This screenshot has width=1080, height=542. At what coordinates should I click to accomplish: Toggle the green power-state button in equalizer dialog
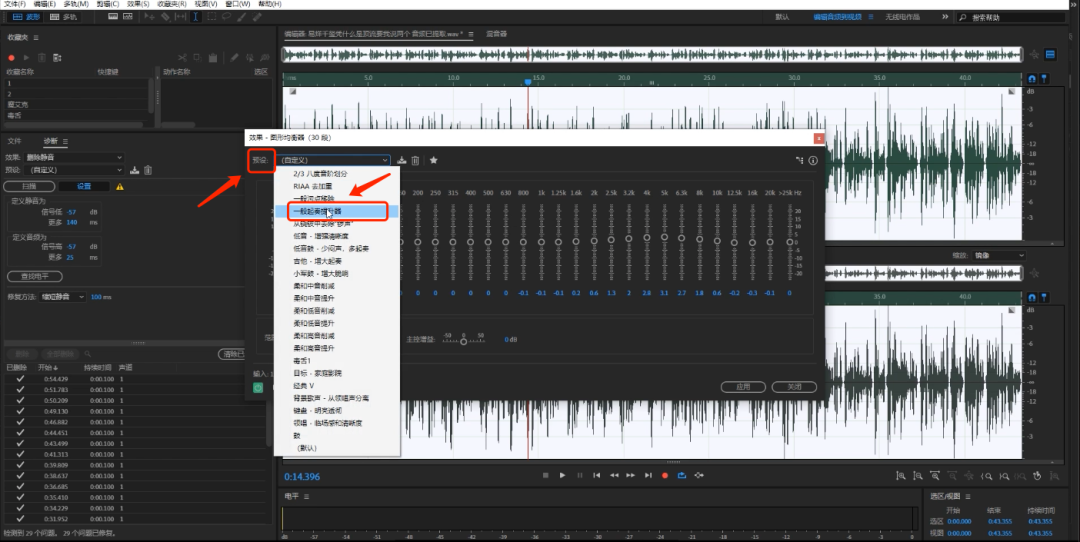(258, 388)
